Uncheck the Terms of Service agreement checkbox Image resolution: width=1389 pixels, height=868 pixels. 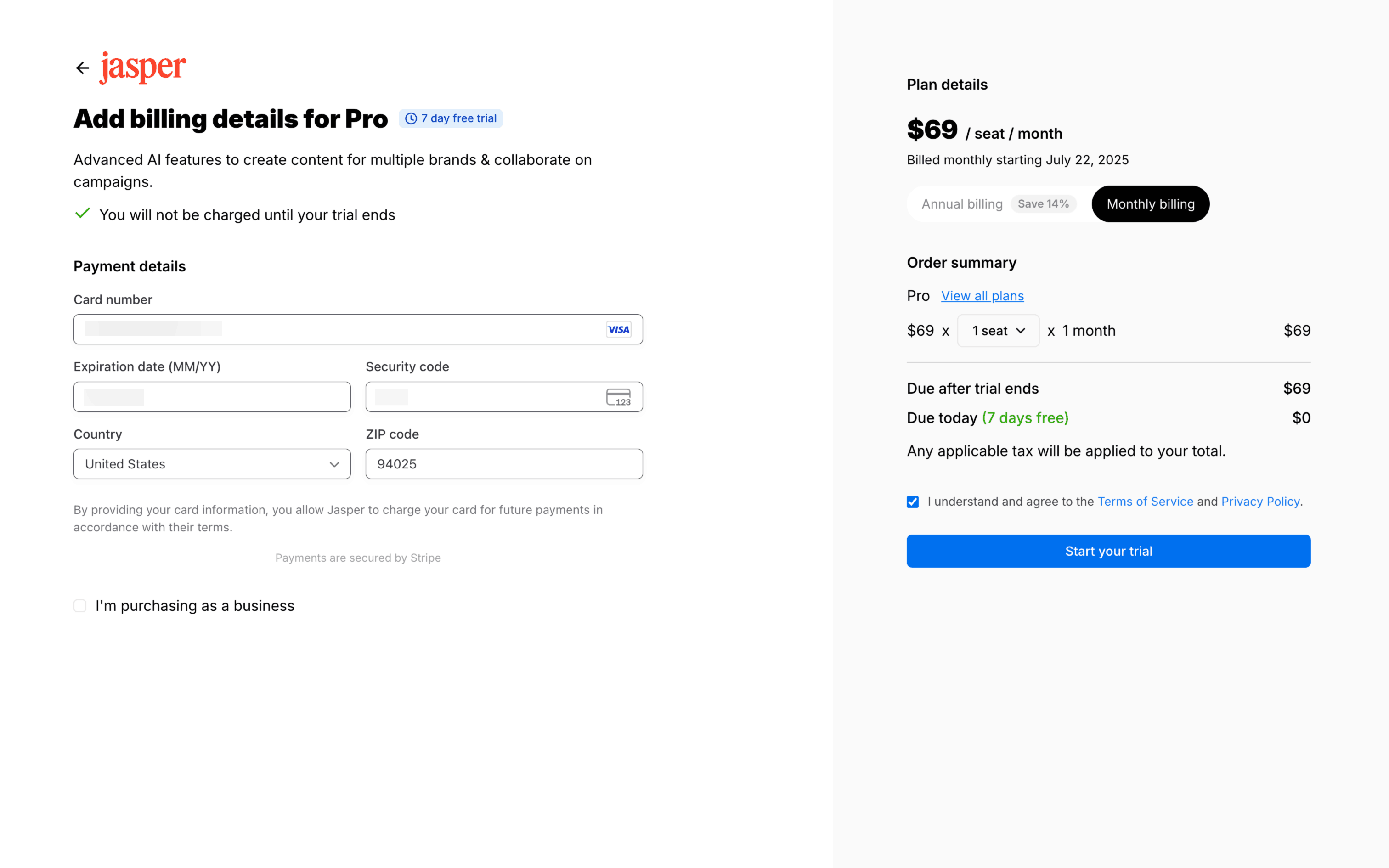point(913,502)
